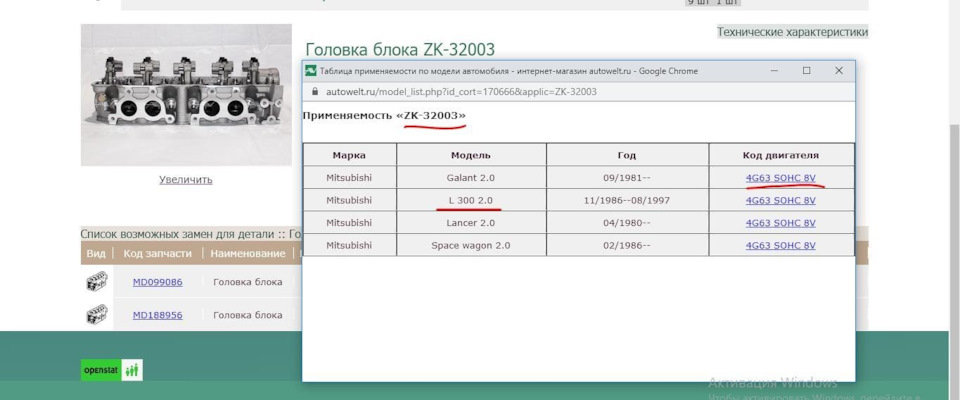Click the Mitsubishi cell in the Galant row
The image size is (960, 400).
349,178
